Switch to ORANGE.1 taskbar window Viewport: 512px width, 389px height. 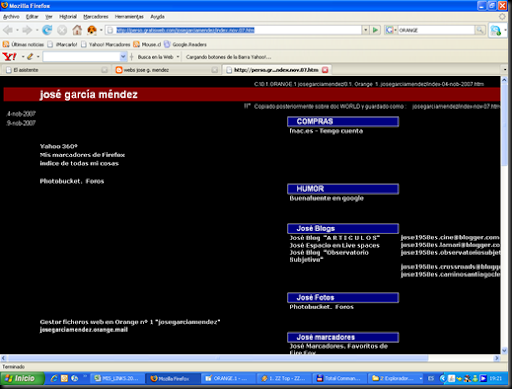click(229, 378)
